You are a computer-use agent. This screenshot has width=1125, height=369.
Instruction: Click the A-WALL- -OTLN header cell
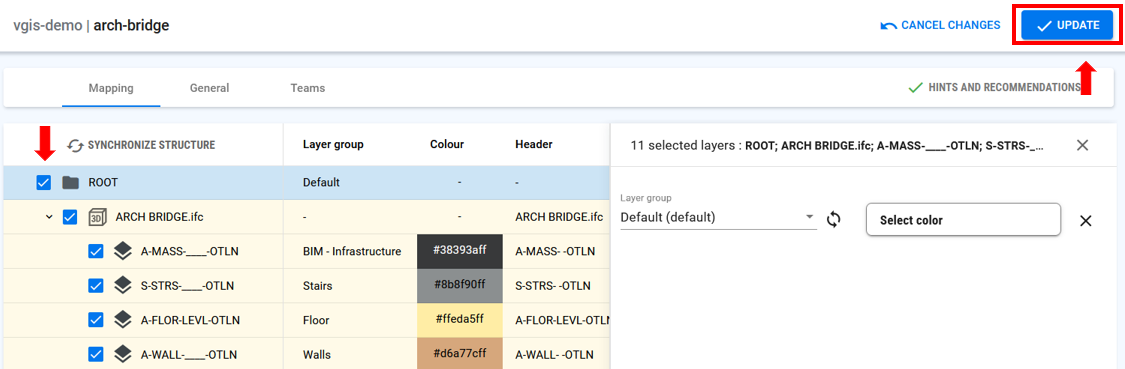pos(554,355)
